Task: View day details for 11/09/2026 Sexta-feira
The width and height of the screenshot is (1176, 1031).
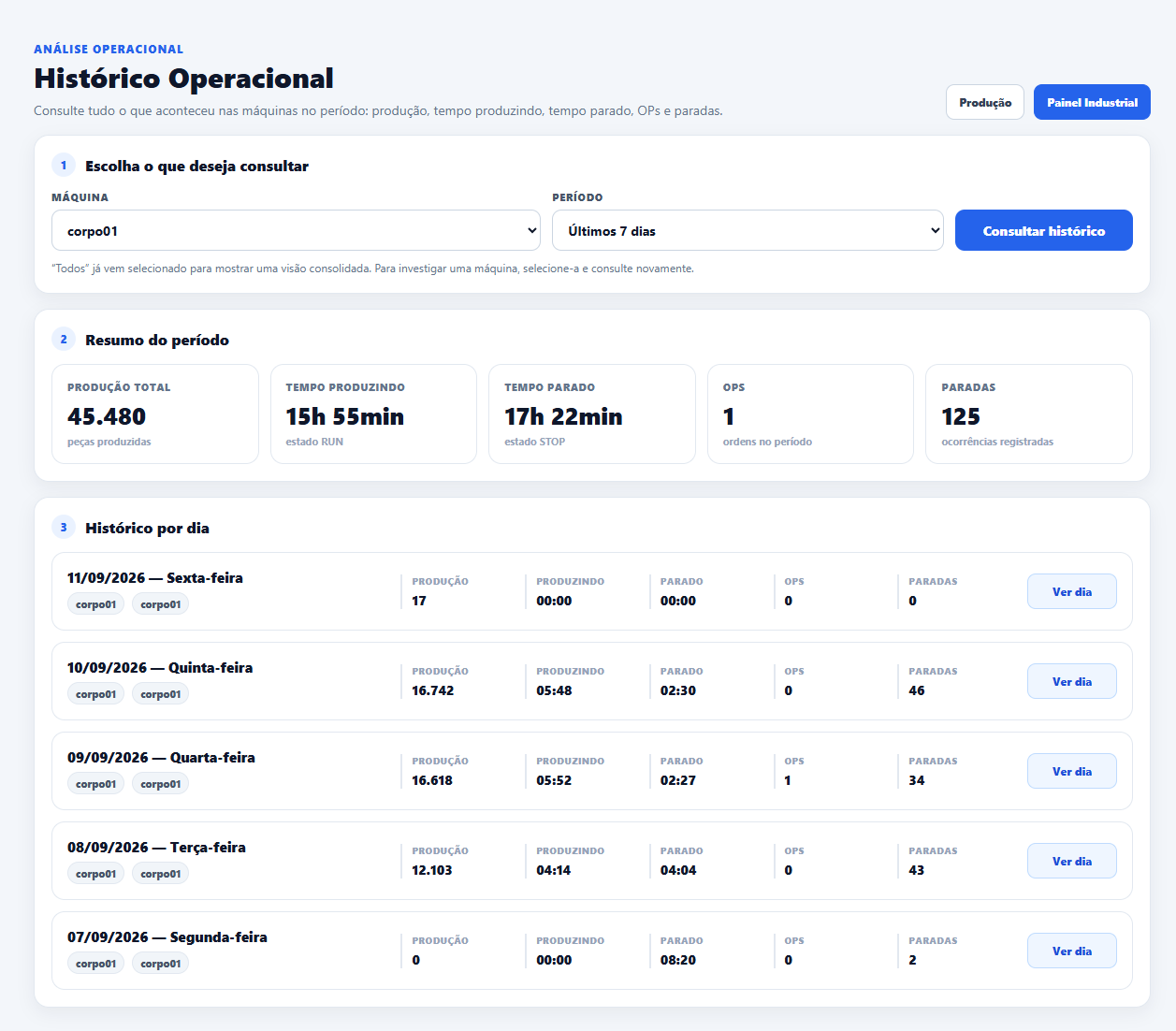Action: (x=1071, y=591)
